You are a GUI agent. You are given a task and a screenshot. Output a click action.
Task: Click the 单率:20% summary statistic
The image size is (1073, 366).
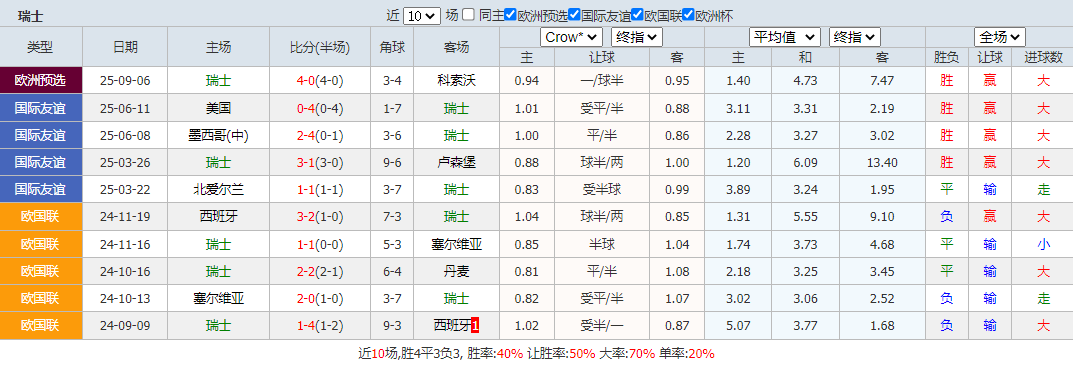tap(686, 354)
